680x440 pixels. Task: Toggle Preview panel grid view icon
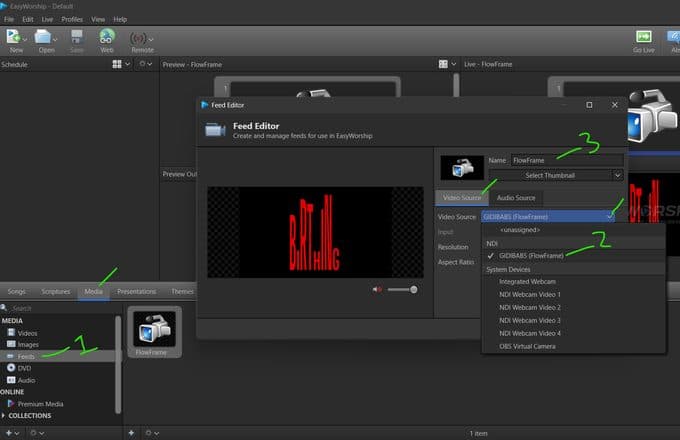click(443, 64)
